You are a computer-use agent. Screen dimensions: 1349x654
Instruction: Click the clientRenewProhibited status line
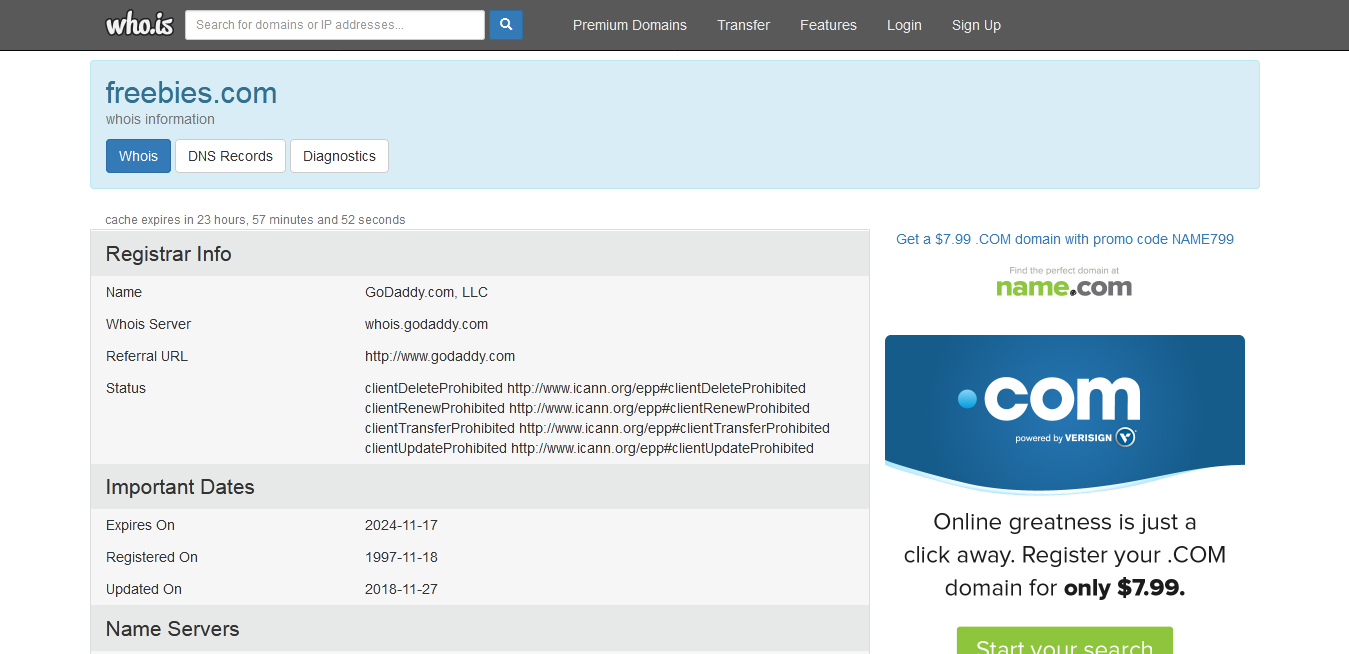[x=587, y=408]
